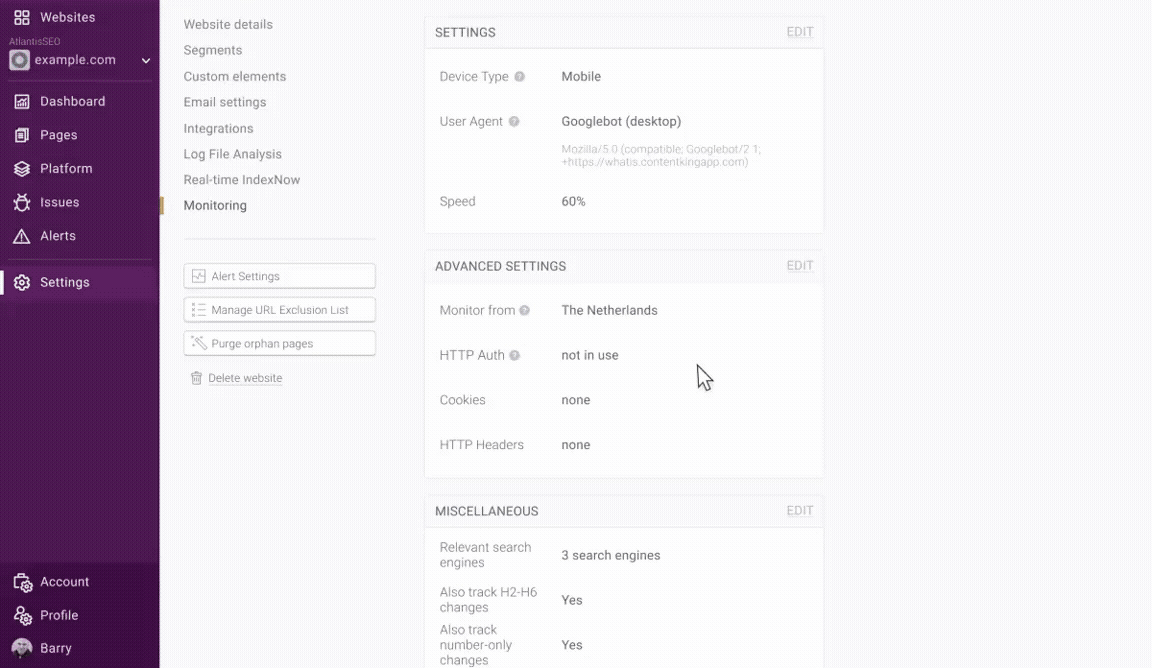
Task: Edit the Settings section
Action: point(799,32)
